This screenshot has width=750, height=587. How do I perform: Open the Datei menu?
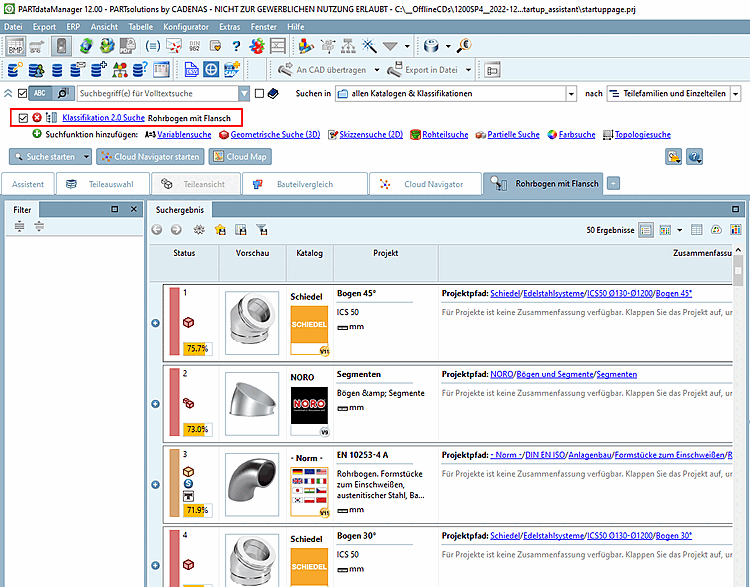point(13,27)
